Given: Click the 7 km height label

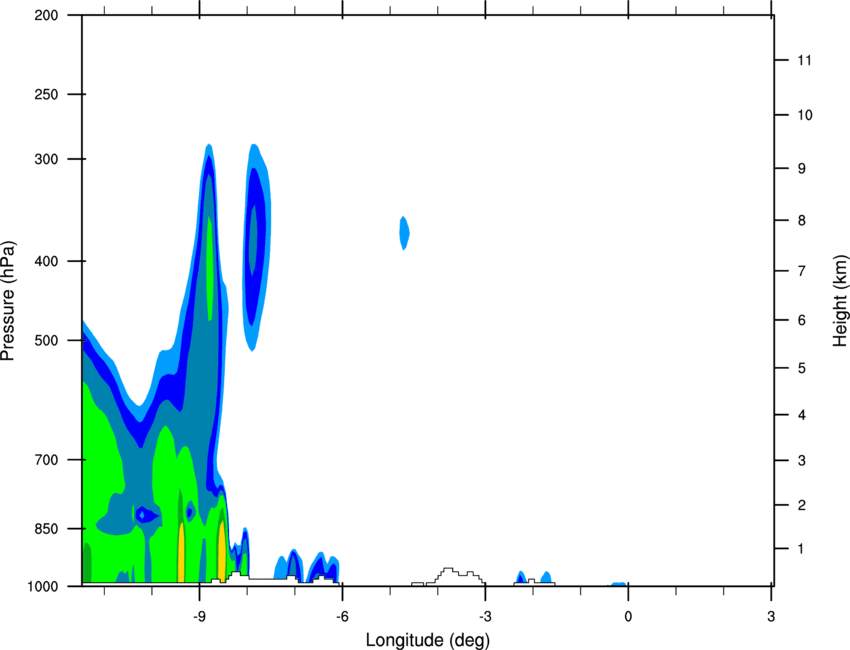Looking at the screenshot, I should [x=802, y=271].
